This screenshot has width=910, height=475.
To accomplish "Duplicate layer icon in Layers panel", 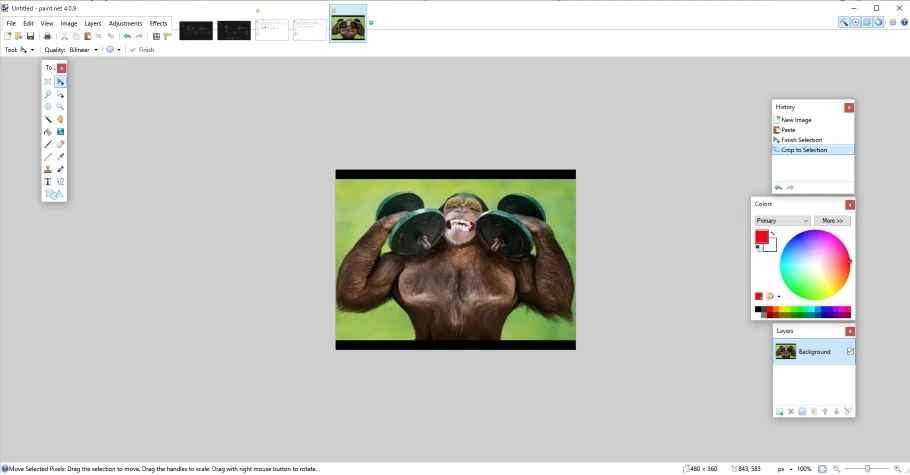I will [802, 412].
